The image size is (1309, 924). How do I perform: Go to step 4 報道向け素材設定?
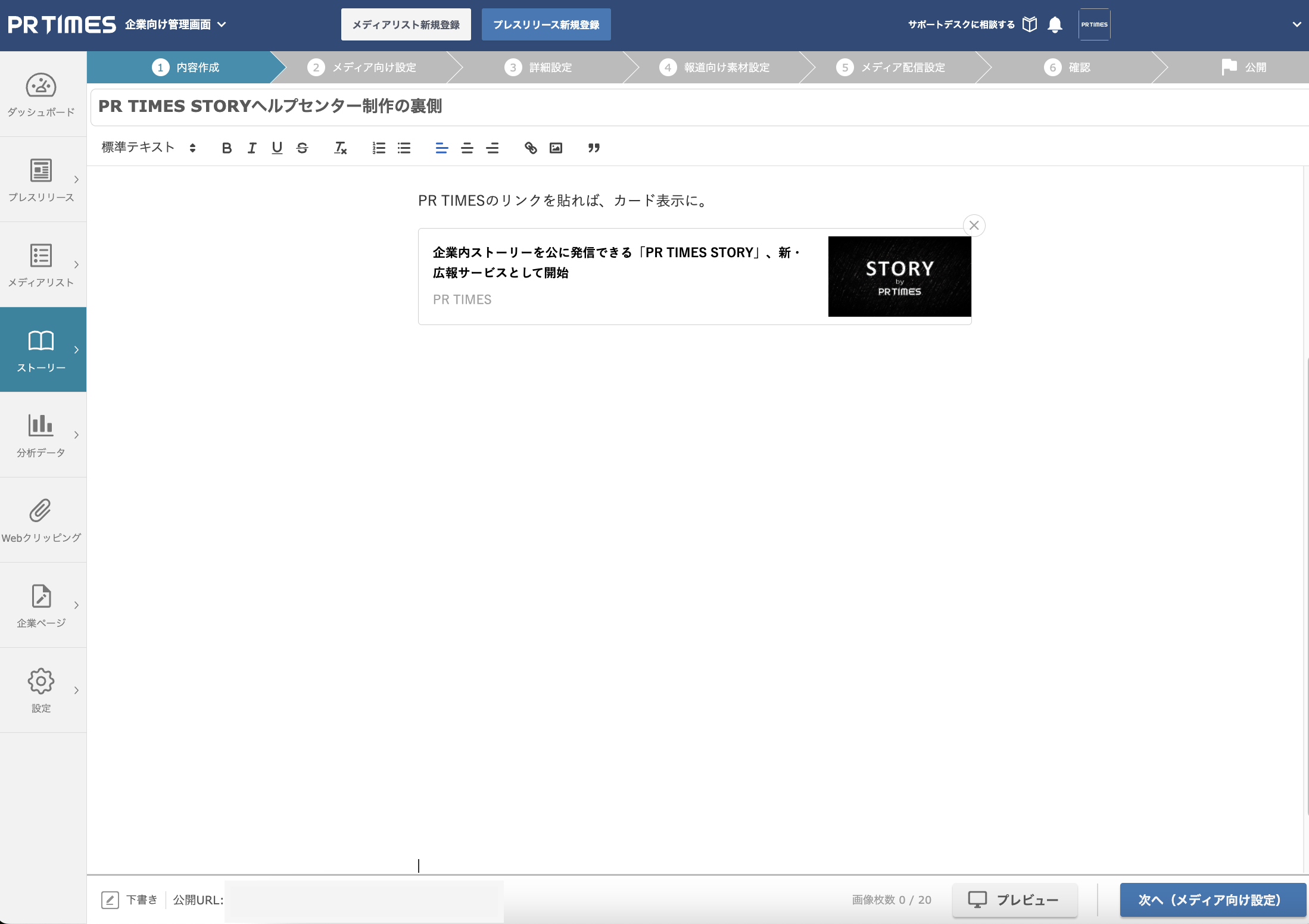pyautogui.click(x=715, y=67)
